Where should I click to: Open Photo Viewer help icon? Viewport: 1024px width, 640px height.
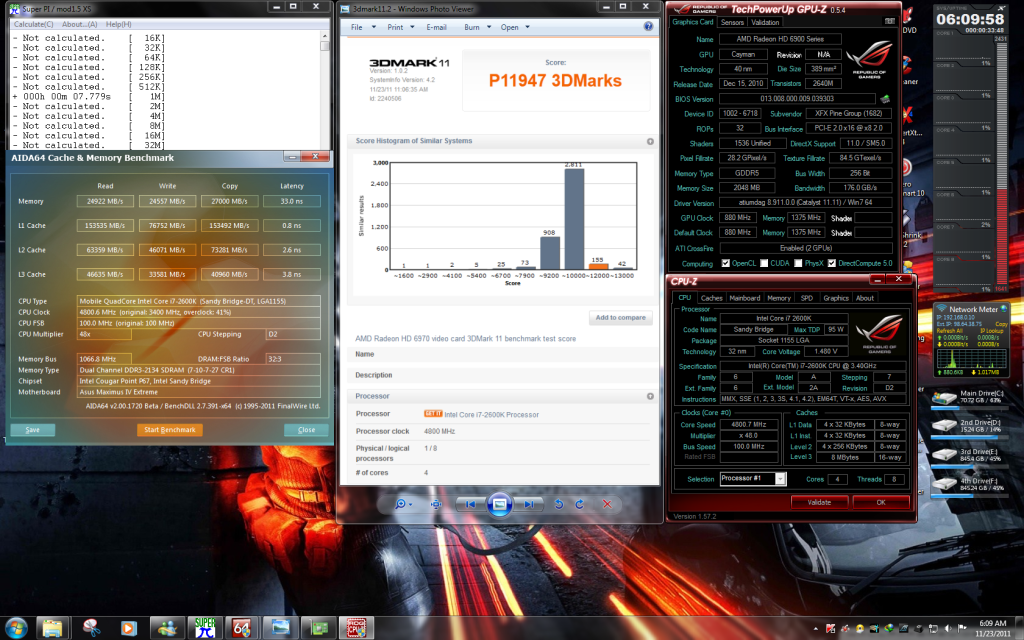click(648, 27)
